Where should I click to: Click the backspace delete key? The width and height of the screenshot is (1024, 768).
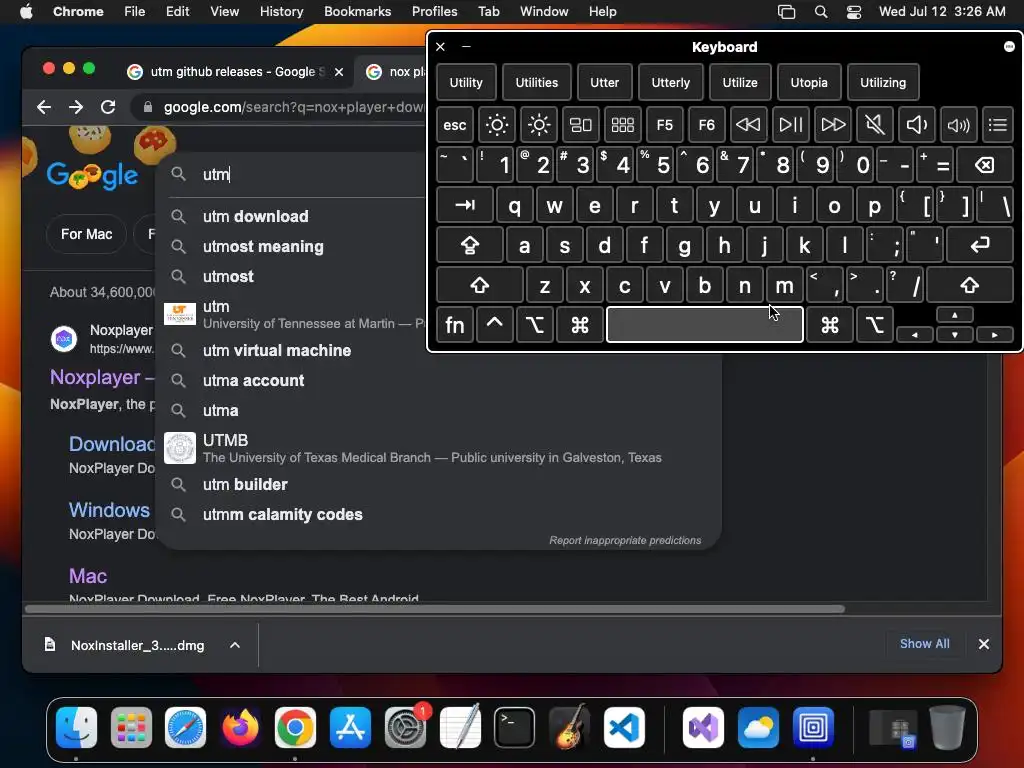tap(985, 165)
